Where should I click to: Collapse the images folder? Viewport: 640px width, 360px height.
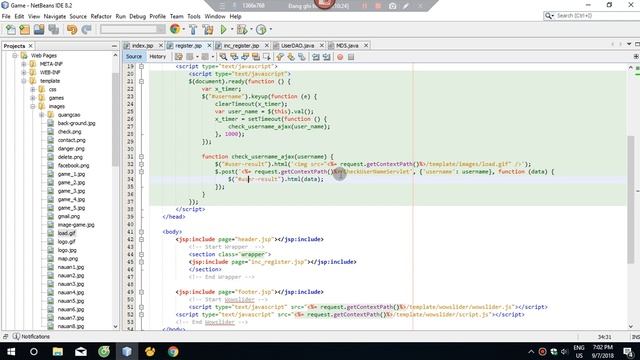[33, 106]
